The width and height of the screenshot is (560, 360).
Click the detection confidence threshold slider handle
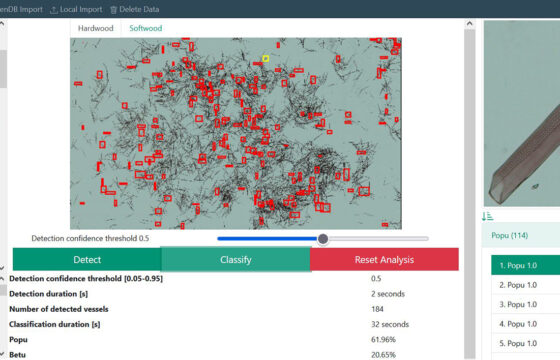tap(323, 239)
